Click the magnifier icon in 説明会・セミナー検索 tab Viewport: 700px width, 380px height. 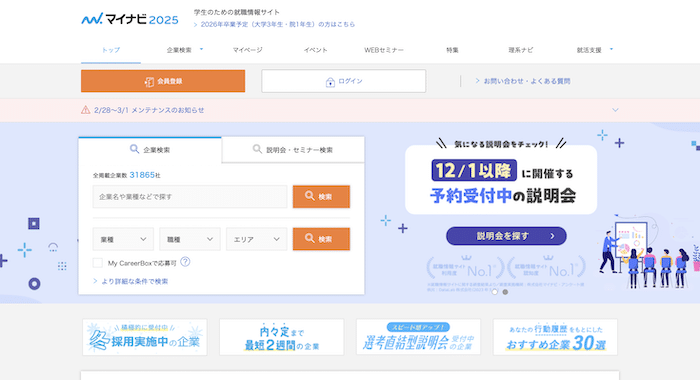257,149
